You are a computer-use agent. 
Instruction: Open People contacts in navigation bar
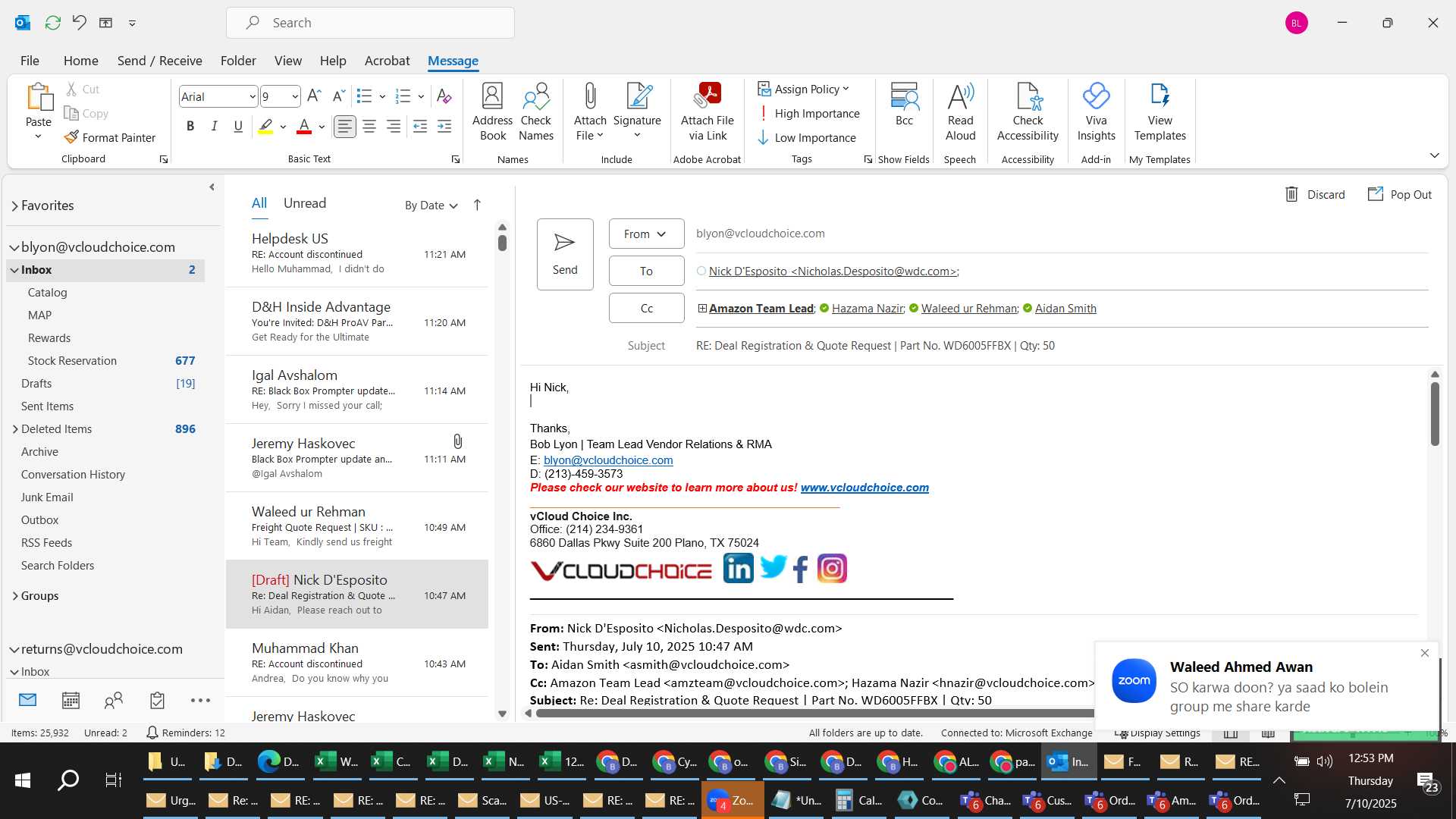[x=114, y=701]
